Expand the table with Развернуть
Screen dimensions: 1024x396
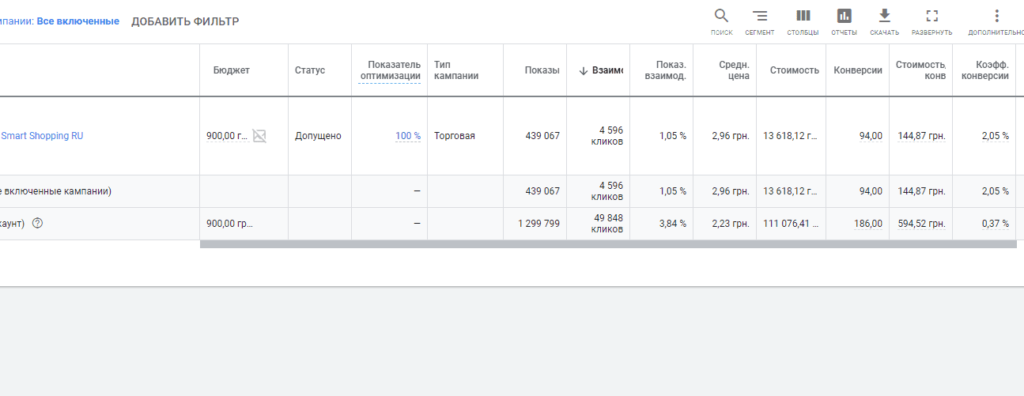coord(932,22)
